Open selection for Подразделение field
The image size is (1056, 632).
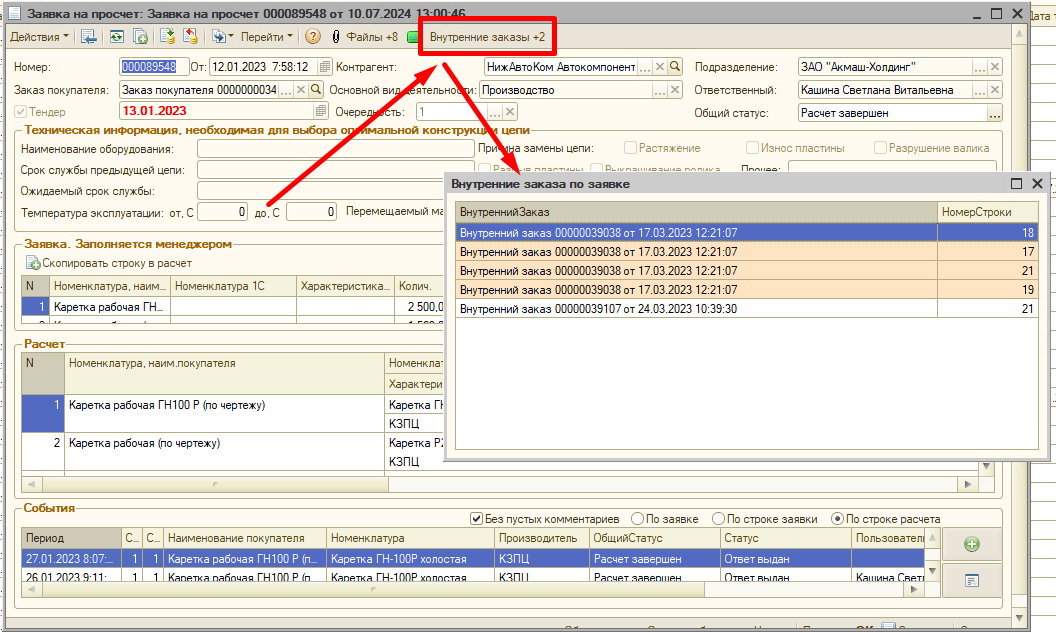click(980, 67)
